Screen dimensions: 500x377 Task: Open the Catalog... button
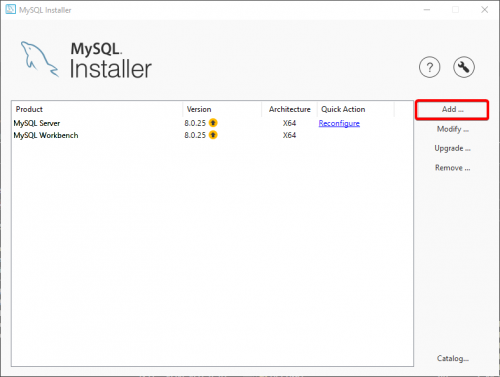tap(453, 359)
